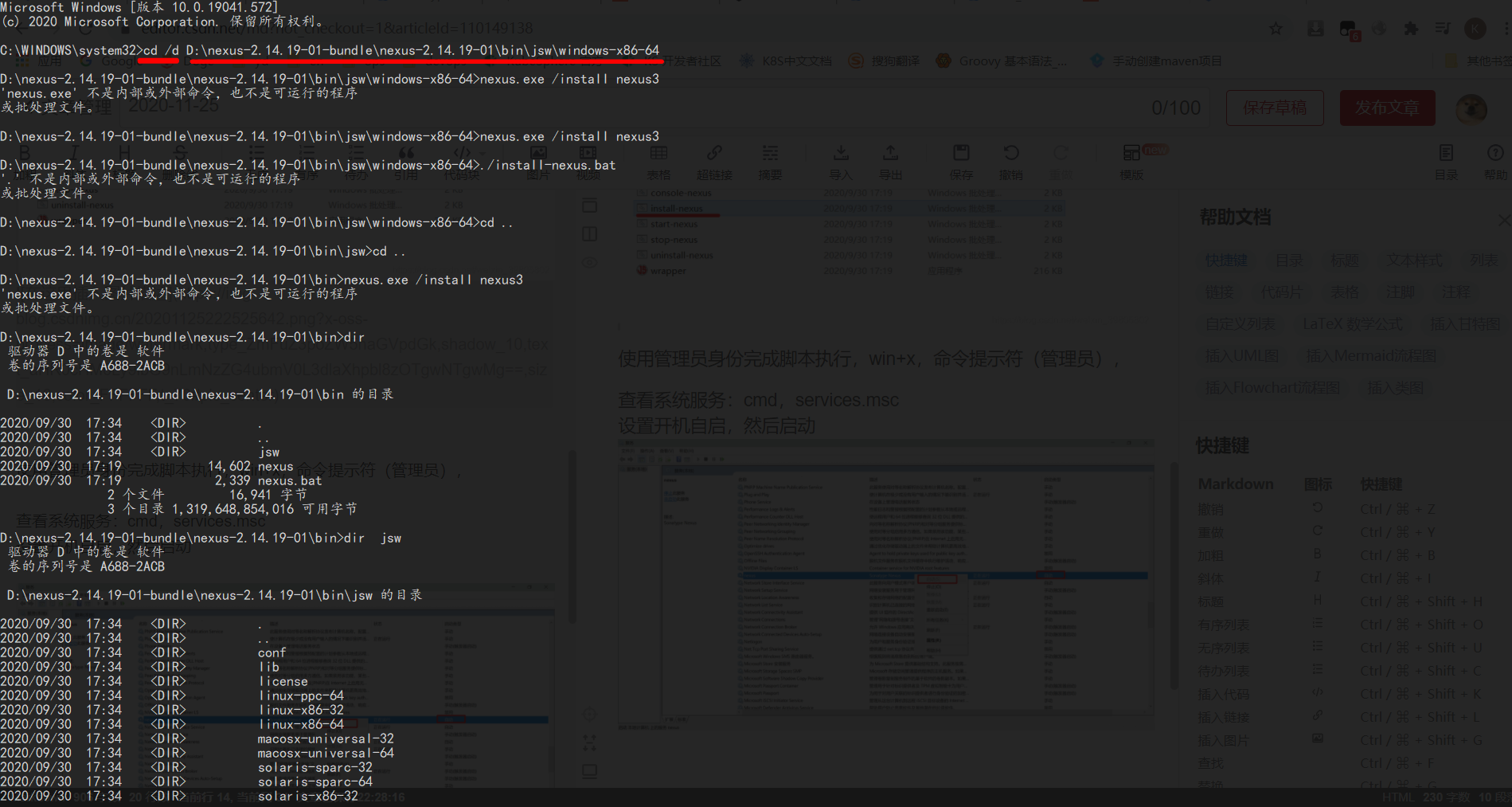Click the './install-nexus.bat' command line in the terminal
This screenshot has height=807, width=1512.
click(x=308, y=166)
